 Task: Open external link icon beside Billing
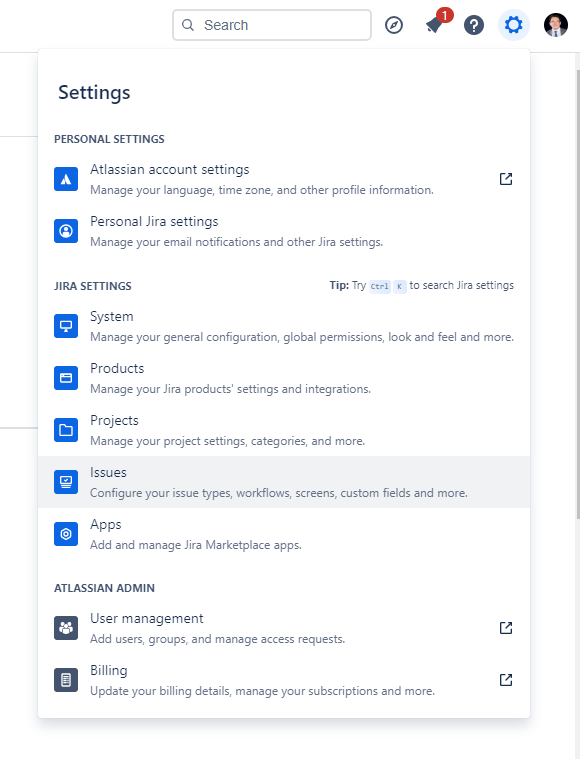(505, 680)
